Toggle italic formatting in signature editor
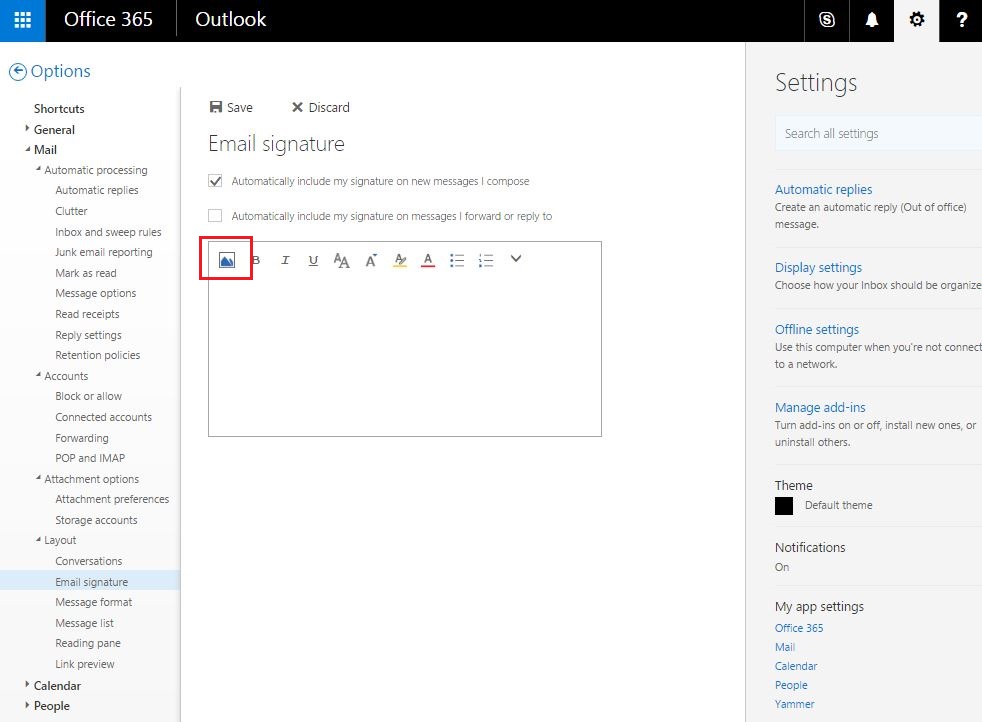The height and width of the screenshot is (722, 982). click(285, 259)
